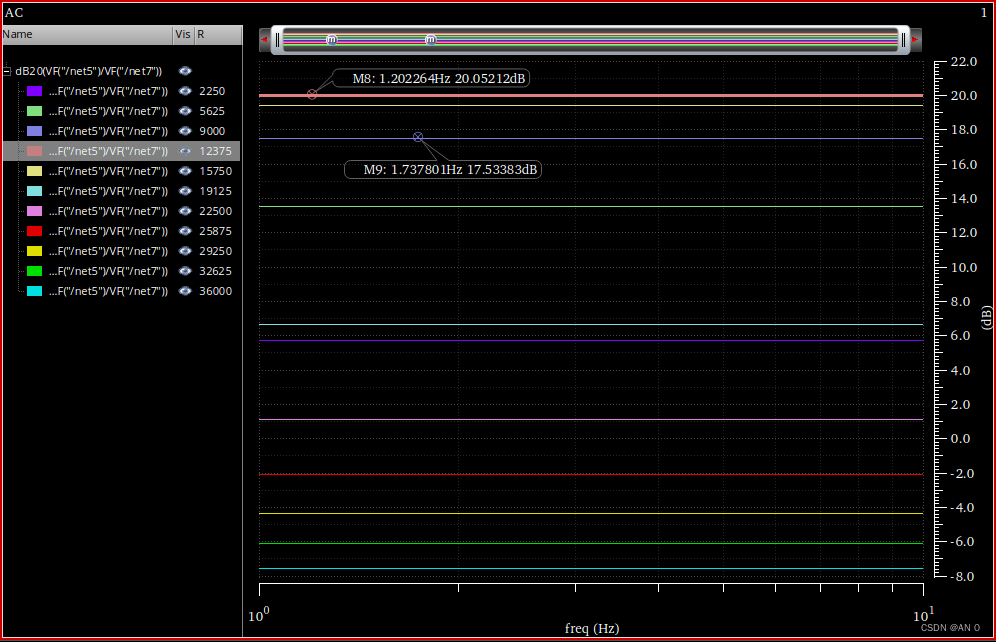Collapse the dB20 trace group tree
The width and height of the screenshot is (996, 642).
(7, 71)
